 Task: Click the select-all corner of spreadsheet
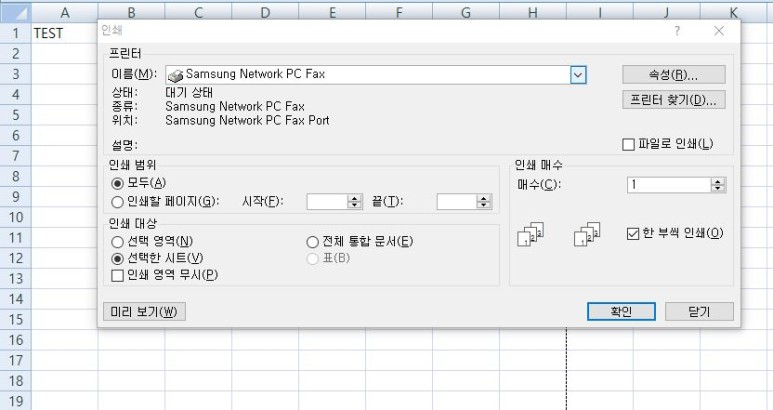pos(16,13)
